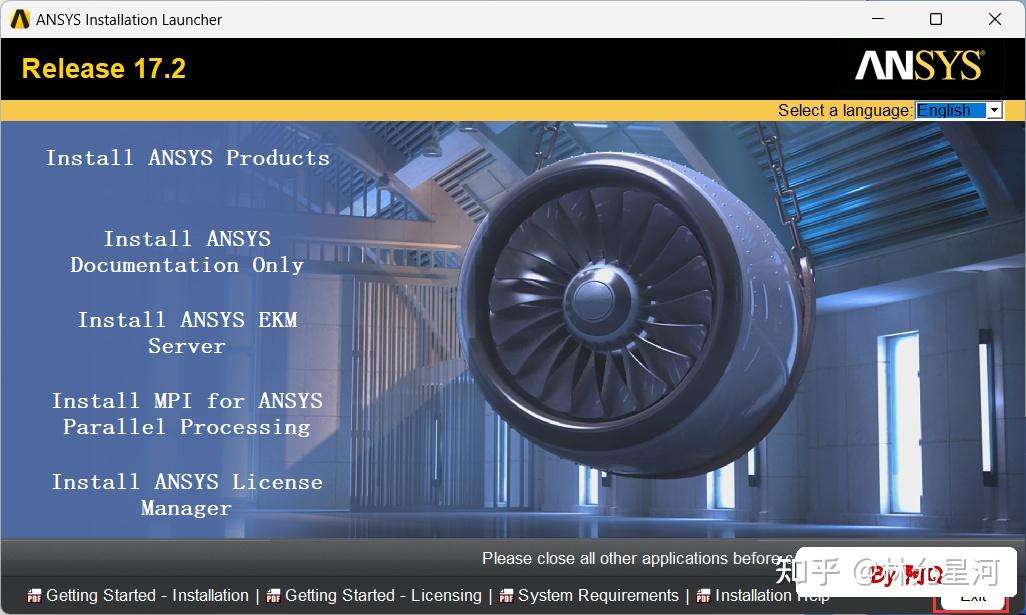Click Install ANSYS EKM Server
Screen dimensions: 1026x615
click(x=187, y=332)
